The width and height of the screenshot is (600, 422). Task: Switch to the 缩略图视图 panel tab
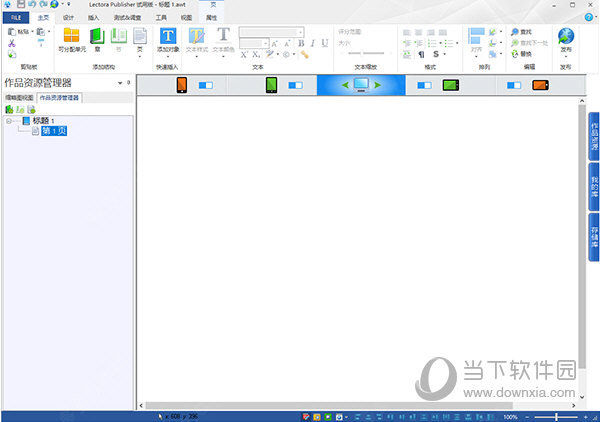click(x=19, y=98)
